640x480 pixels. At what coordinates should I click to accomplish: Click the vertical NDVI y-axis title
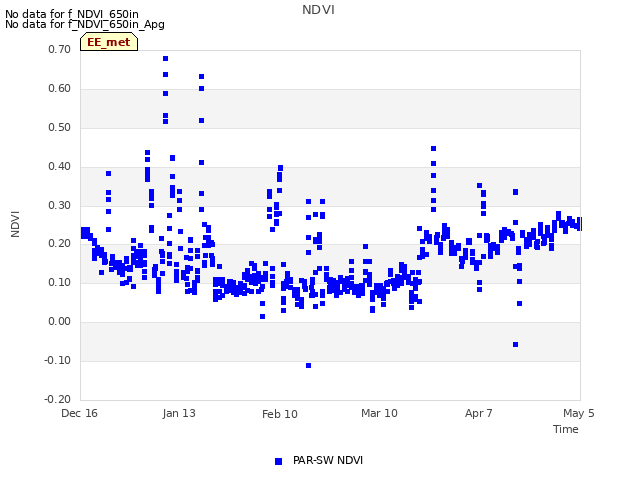point(15,224)
